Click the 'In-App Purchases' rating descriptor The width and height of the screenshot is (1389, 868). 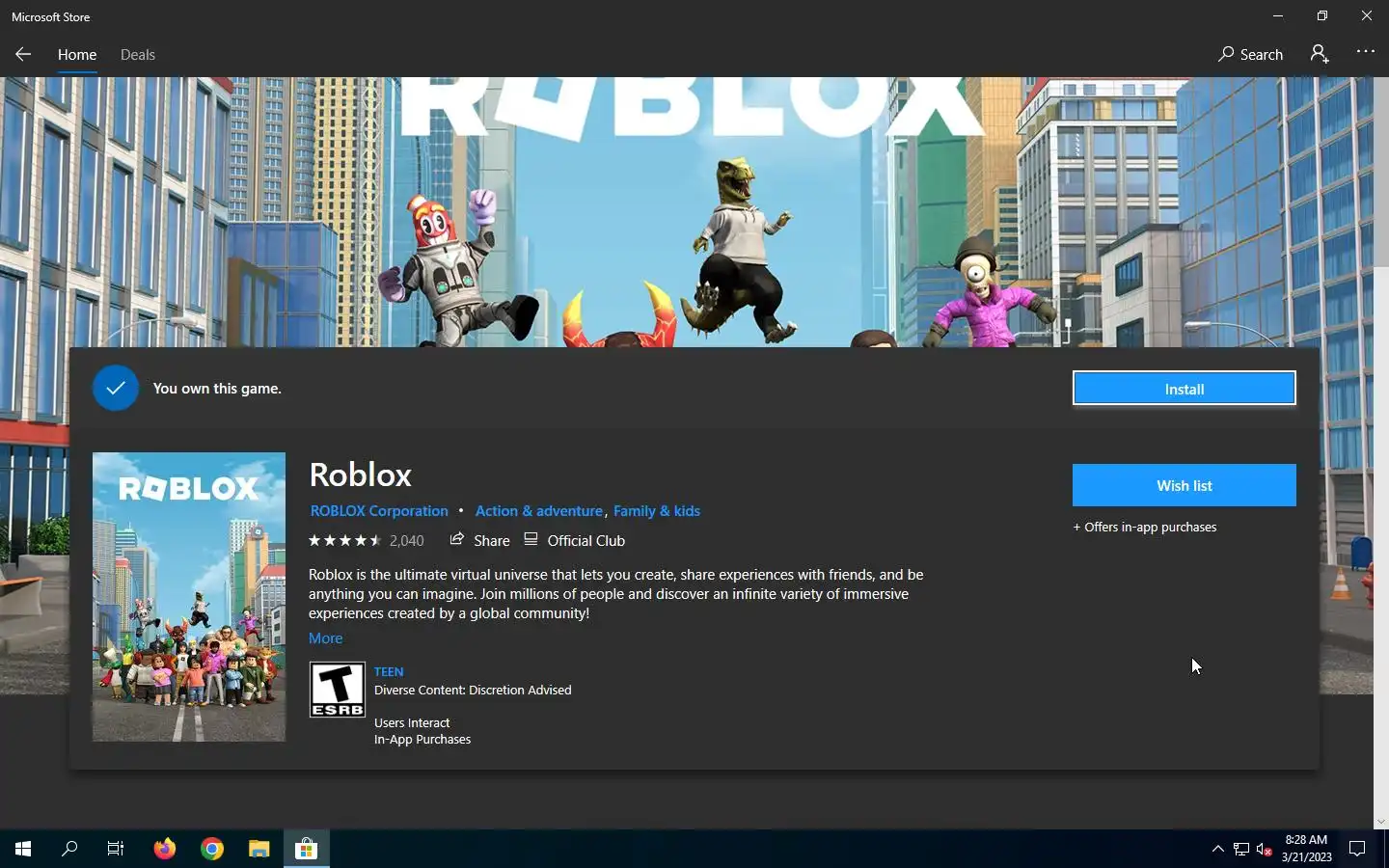point(422,739)
